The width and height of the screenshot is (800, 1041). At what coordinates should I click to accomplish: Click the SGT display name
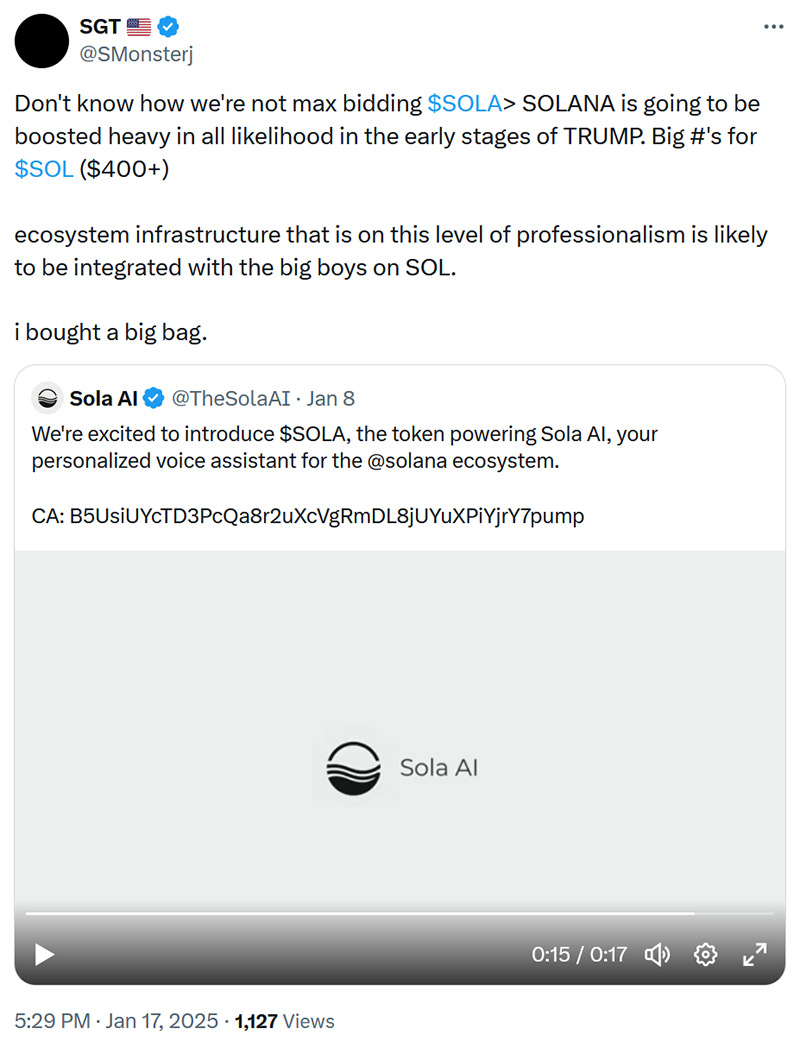(x=100, y=27)
